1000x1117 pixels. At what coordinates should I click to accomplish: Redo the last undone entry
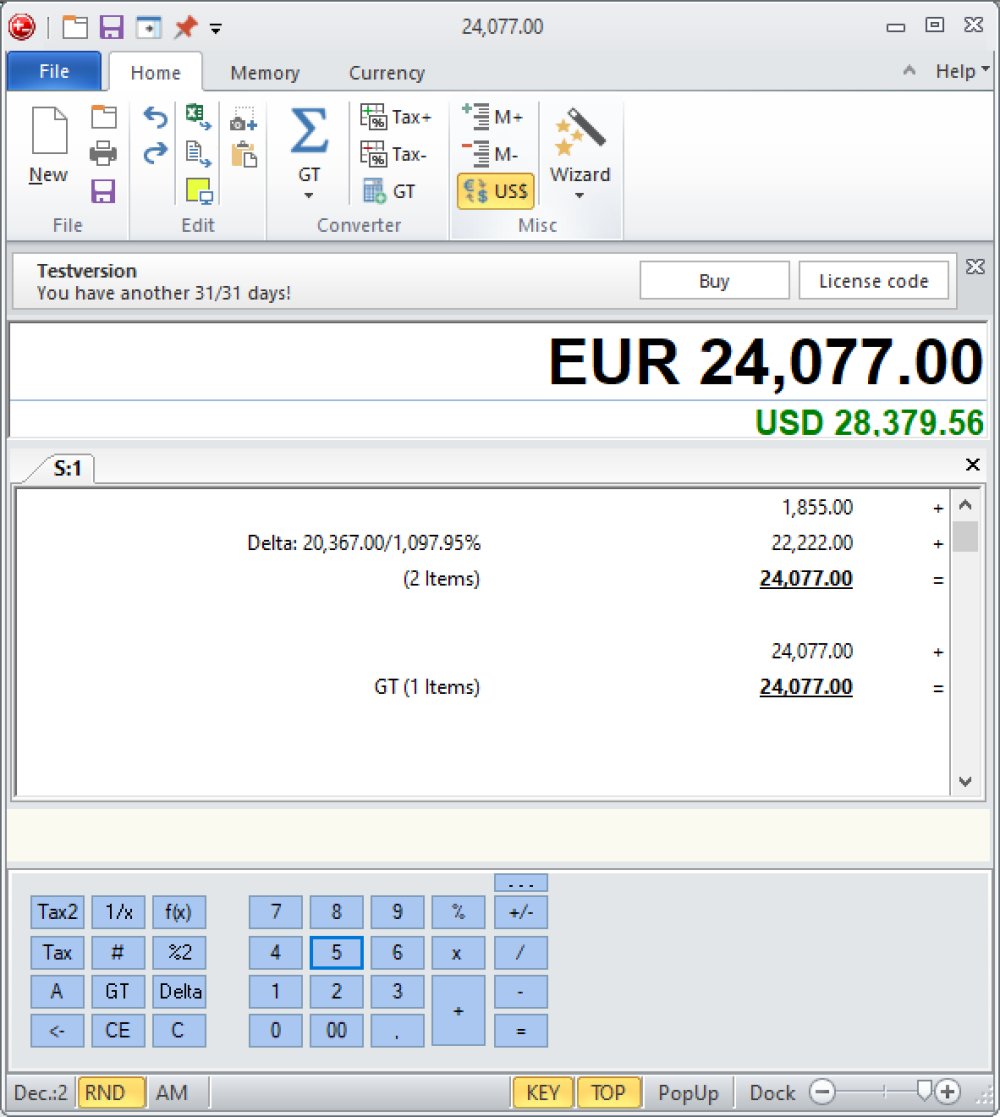[155, 153]
